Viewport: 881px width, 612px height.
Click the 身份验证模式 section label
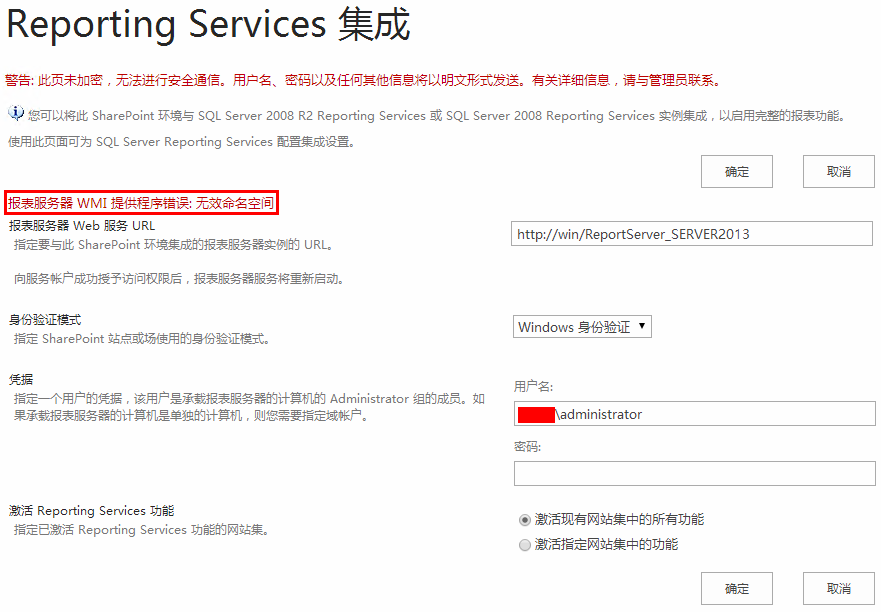(x=45, y=320)
